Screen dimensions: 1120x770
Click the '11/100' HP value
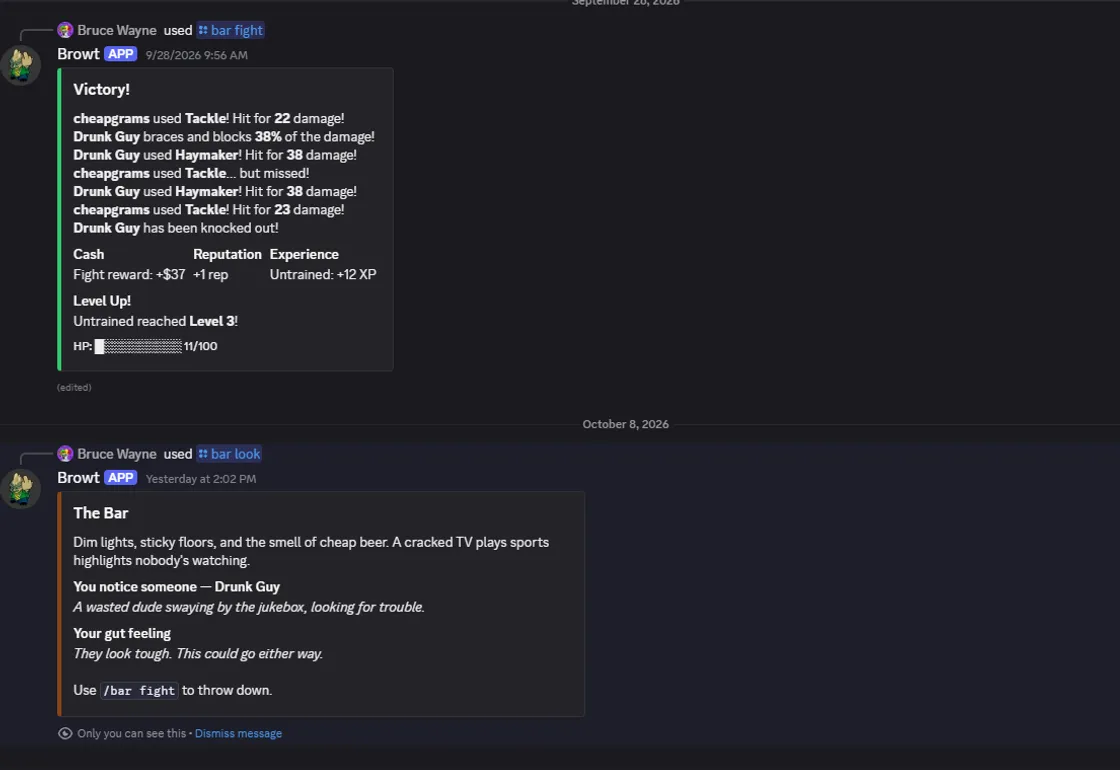(201, 346)
